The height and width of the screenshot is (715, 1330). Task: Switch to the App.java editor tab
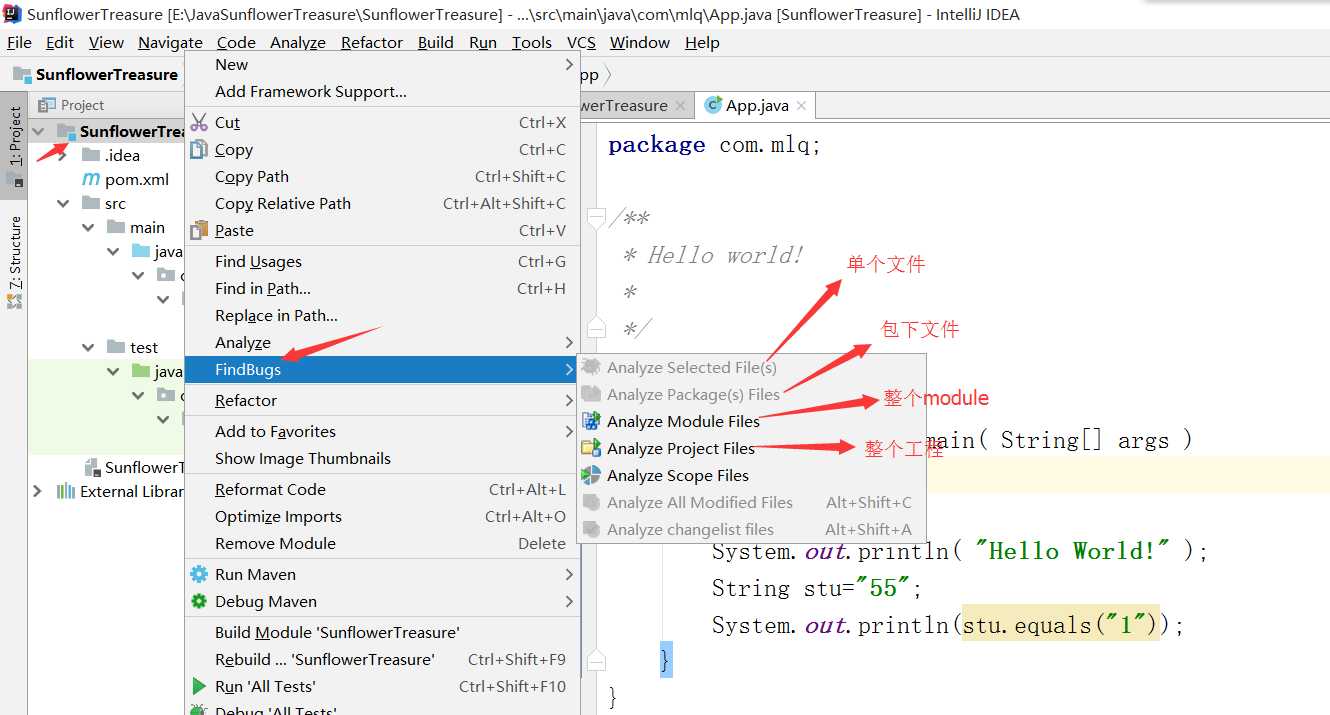(x=757, y=105)
